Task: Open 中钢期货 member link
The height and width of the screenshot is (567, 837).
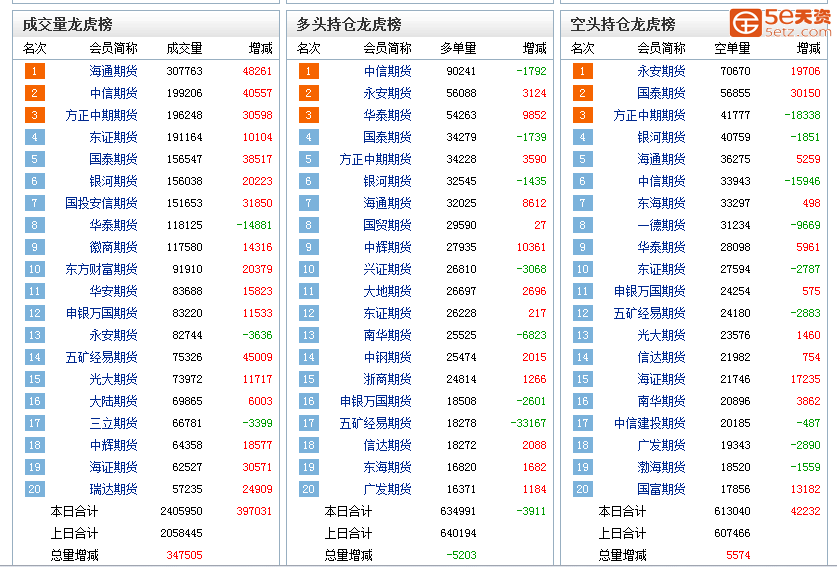Action: [x=388, y=357]
